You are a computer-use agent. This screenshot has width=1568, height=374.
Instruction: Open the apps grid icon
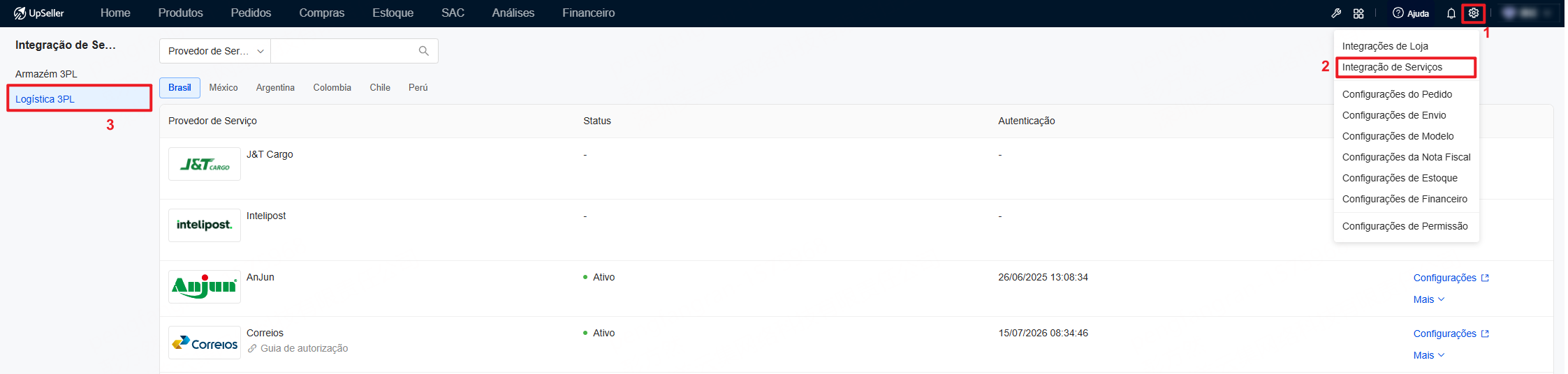pyautogui.click(x=1358, y=13)
